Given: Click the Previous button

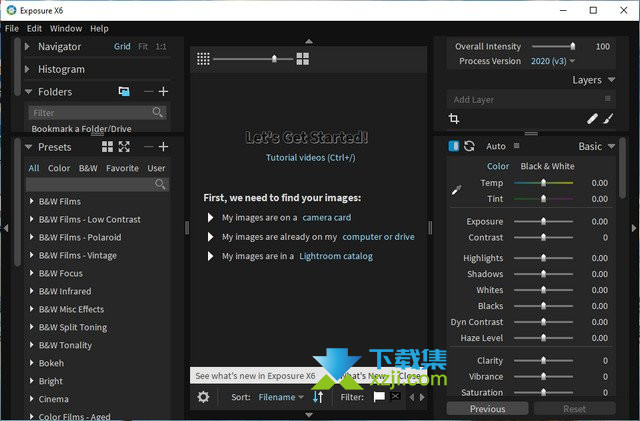Looking at the screenshot, I should point(487,409).
